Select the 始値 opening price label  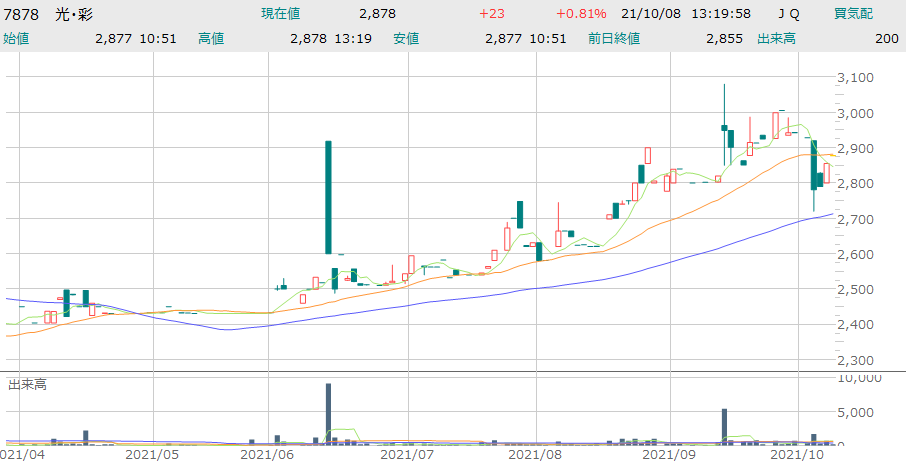18,39
